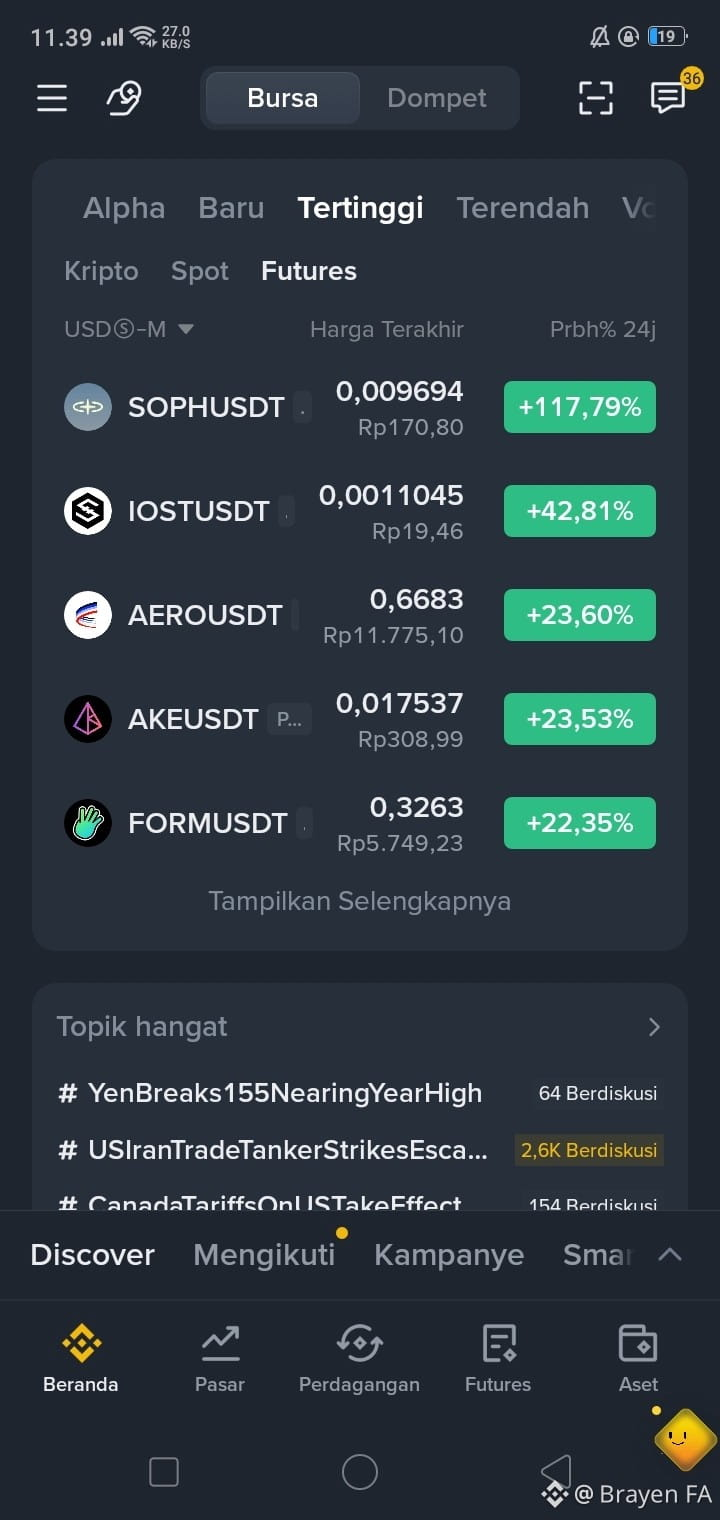Tap the customer support headset icon

[x=124, y=98]
